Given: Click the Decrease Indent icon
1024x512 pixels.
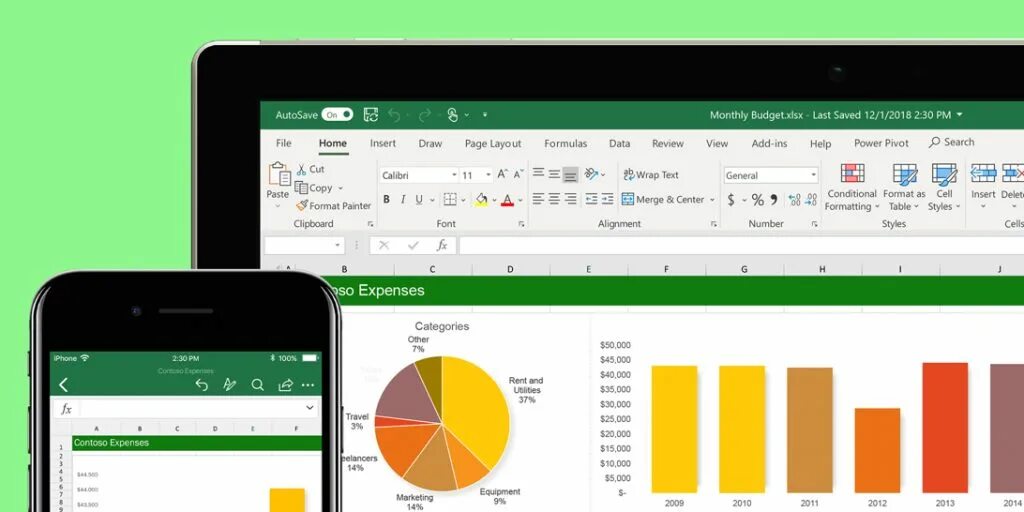Looking at the screenshot, I should coord(592,199).
